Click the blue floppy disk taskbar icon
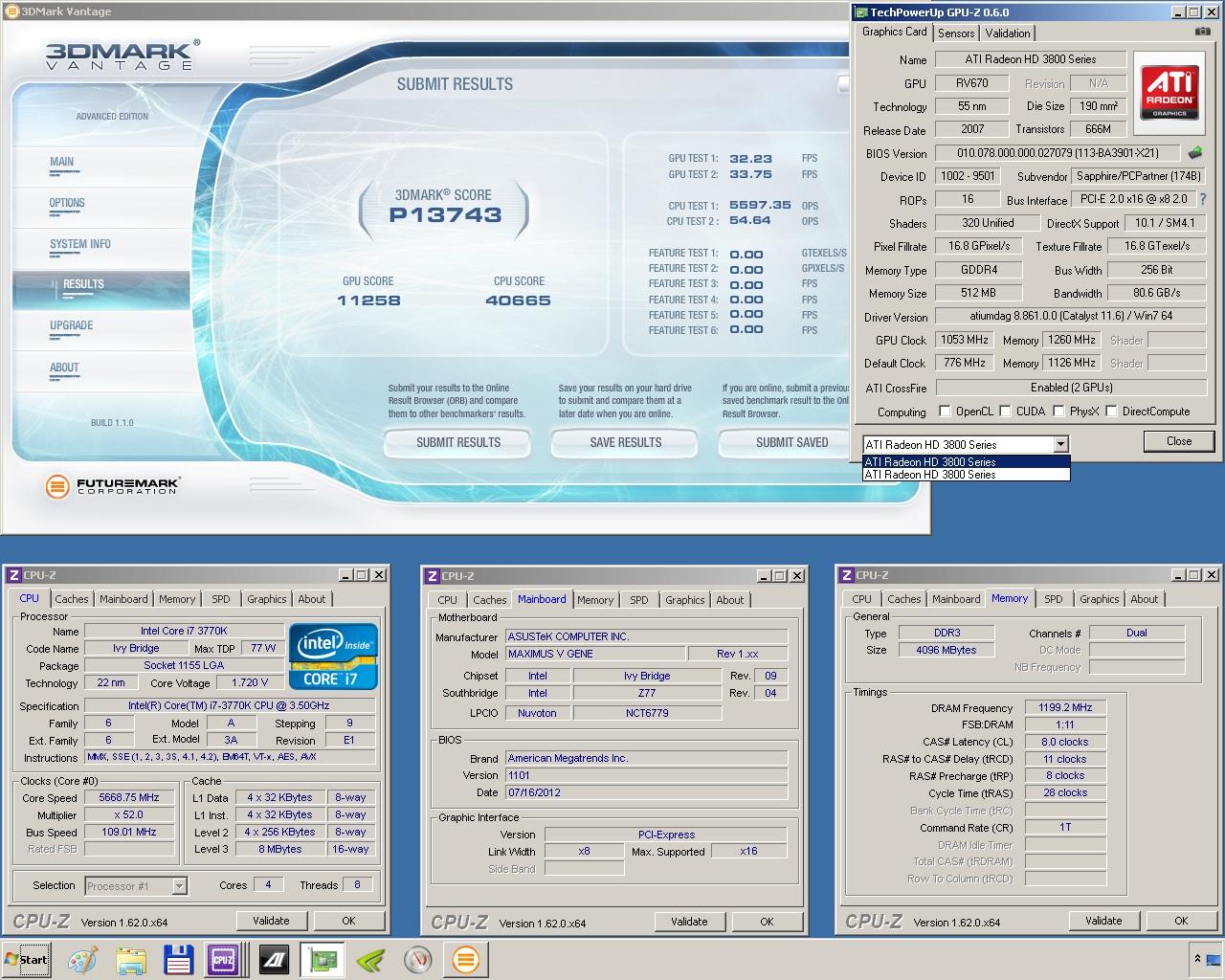The image size is (1225, 980). pos(178,960)
